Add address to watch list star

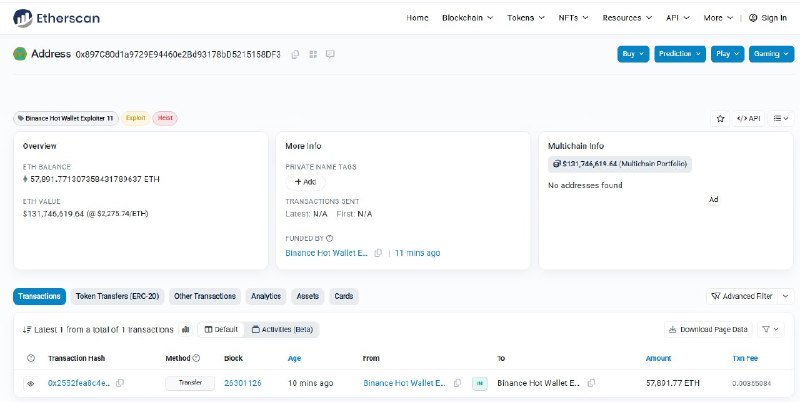[x=720, y=118]
